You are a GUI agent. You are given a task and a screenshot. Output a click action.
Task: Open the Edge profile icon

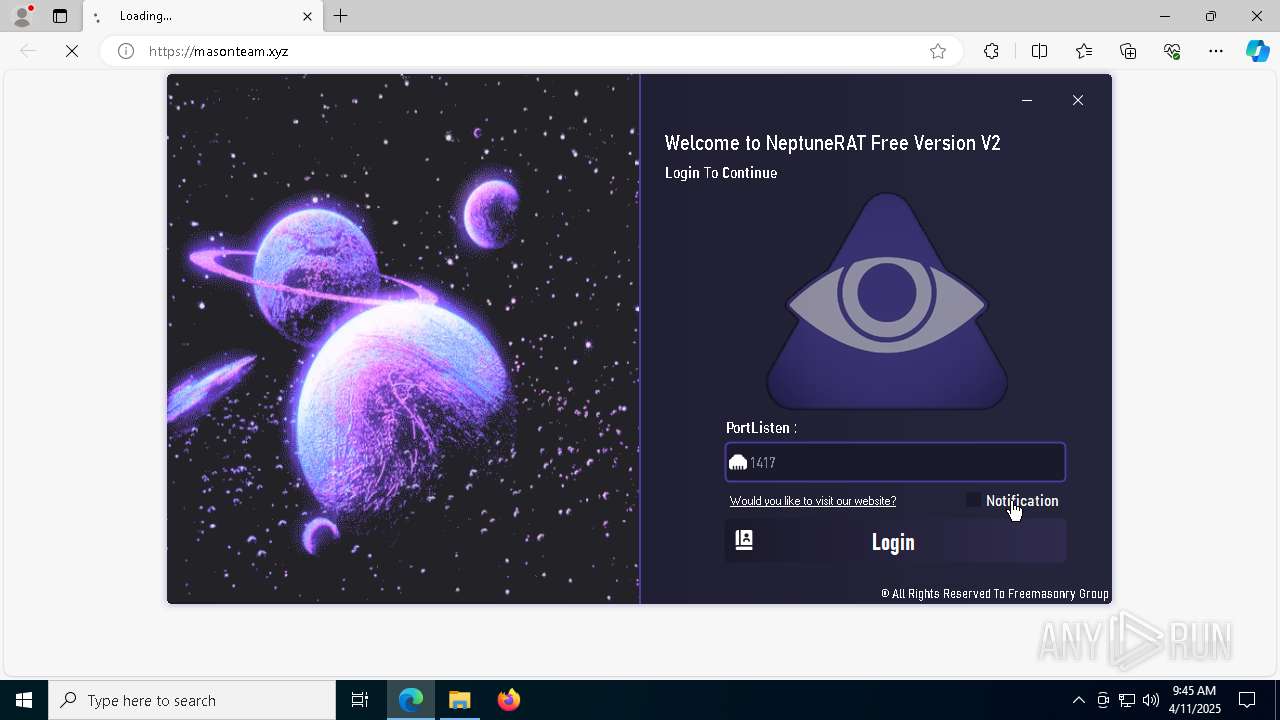click(22, 16)
